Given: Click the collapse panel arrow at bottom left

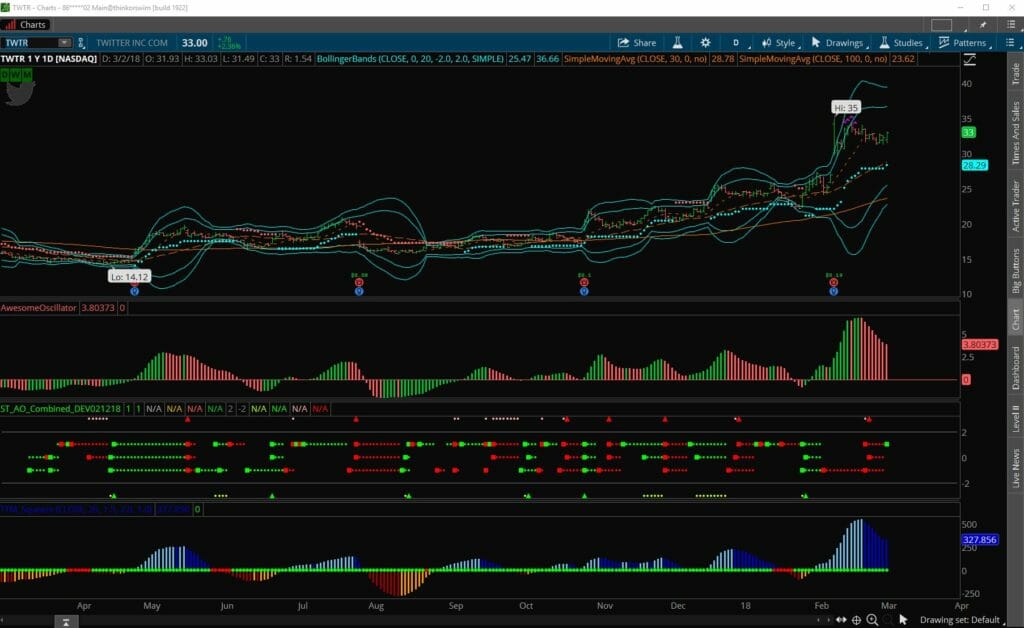Looking at the screenshot, I should tap(66, 622).
